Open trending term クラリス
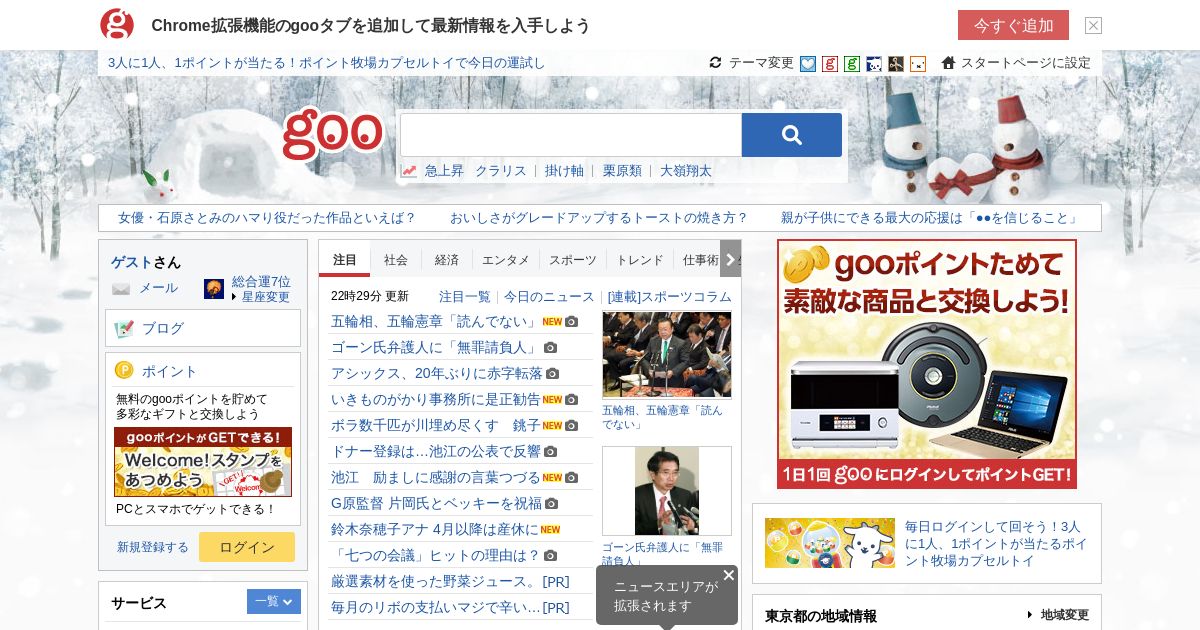Viewport: 1200px width, 630px height. (x=501, y=171)
